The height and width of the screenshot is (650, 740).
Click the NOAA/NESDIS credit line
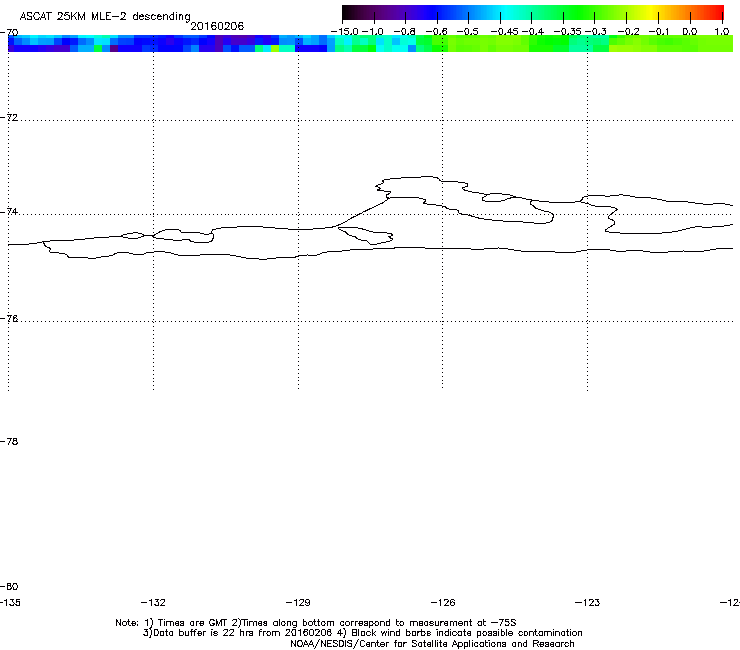pos(432,643)
